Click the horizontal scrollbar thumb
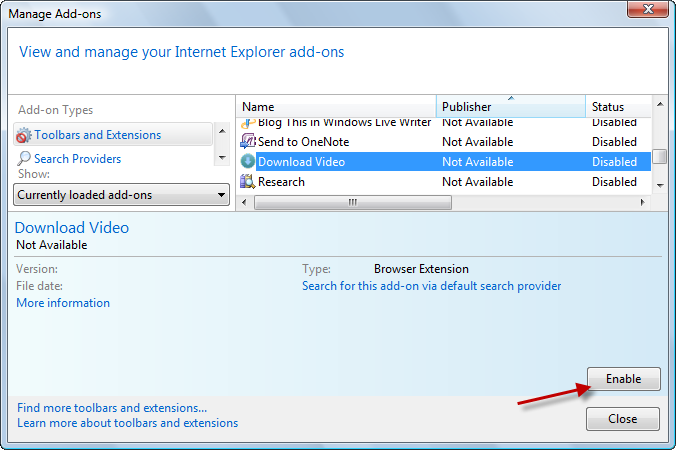 click(x=353, y=202)
